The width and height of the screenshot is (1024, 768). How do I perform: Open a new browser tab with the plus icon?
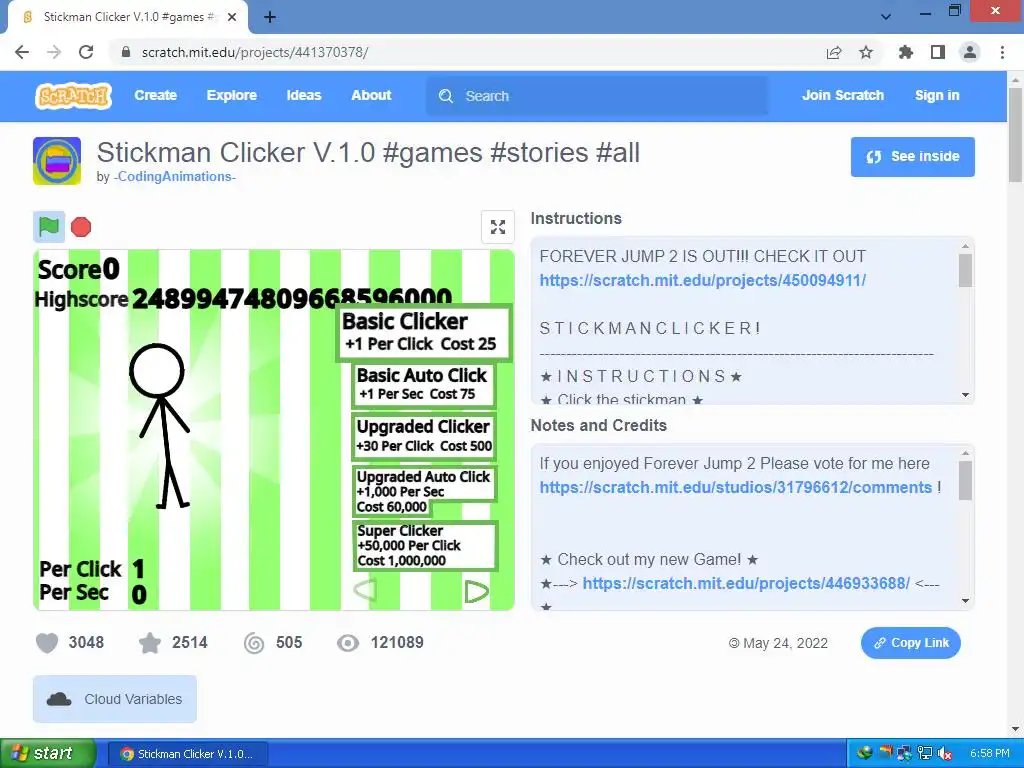pyautogui.click(x=270, y=17)
